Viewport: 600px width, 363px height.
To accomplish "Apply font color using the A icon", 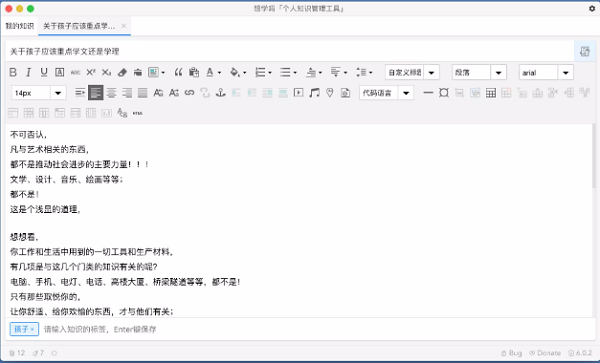I will 210,72.
